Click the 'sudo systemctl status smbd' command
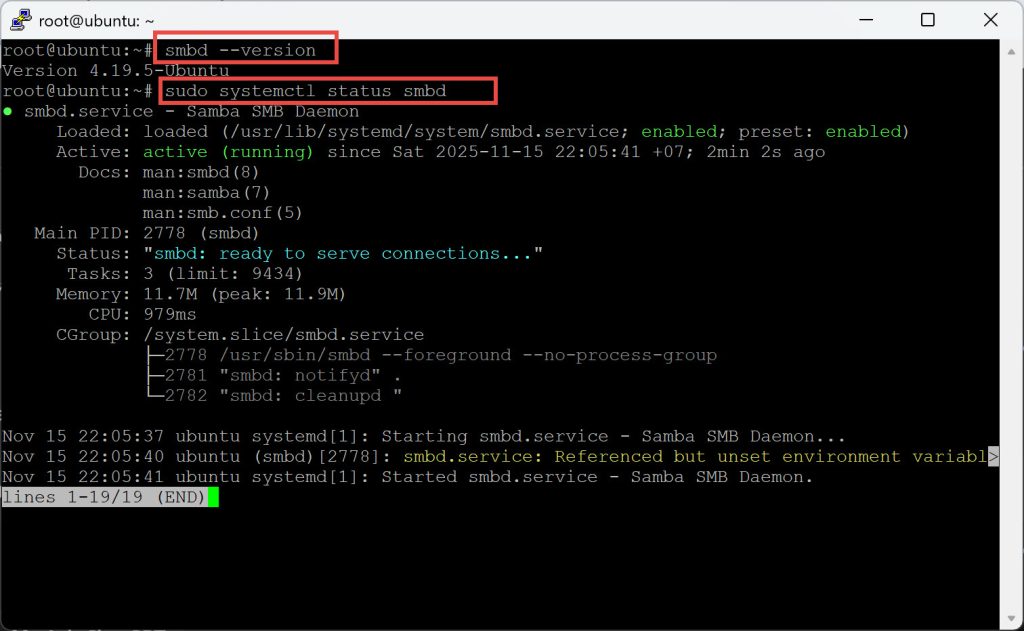 pyautogui.click(x=305, y=91)
